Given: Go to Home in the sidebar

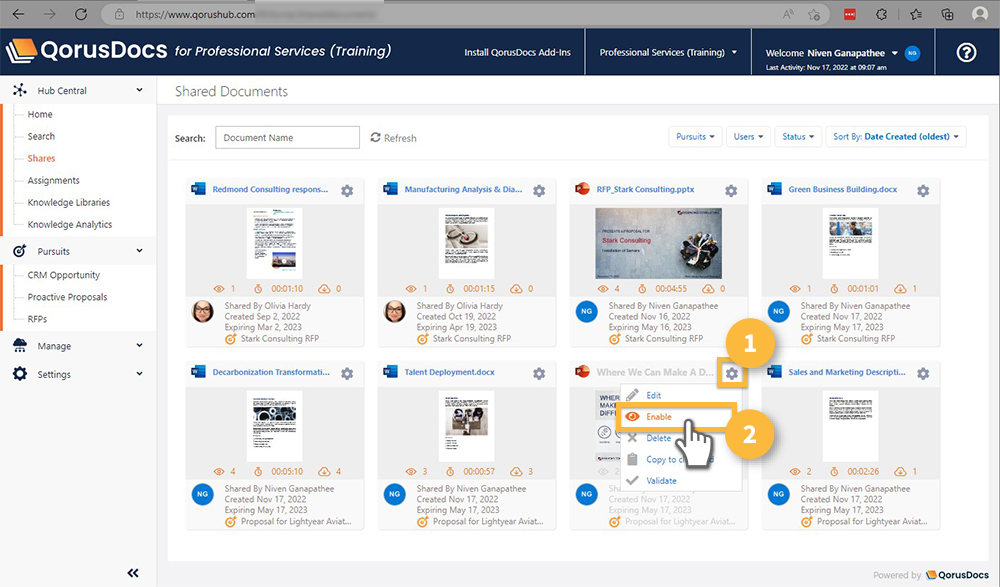Looking at the screenshot, I should click(40, 114).
